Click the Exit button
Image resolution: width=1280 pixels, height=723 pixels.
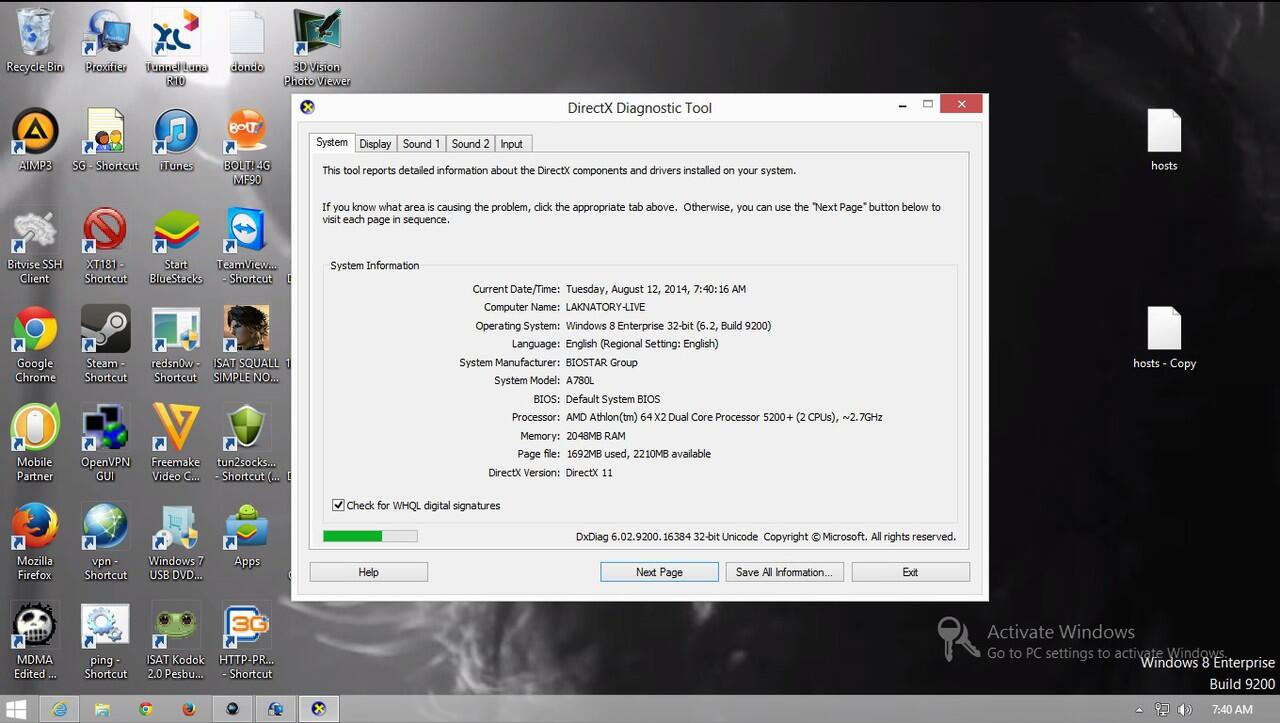pos(910,572)
